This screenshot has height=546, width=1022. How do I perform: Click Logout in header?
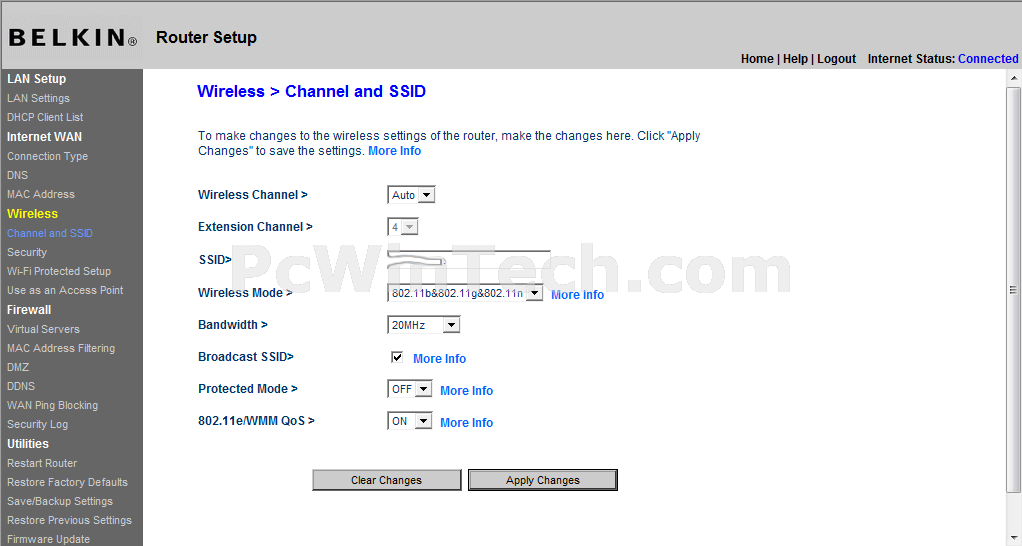coord(836,59)
